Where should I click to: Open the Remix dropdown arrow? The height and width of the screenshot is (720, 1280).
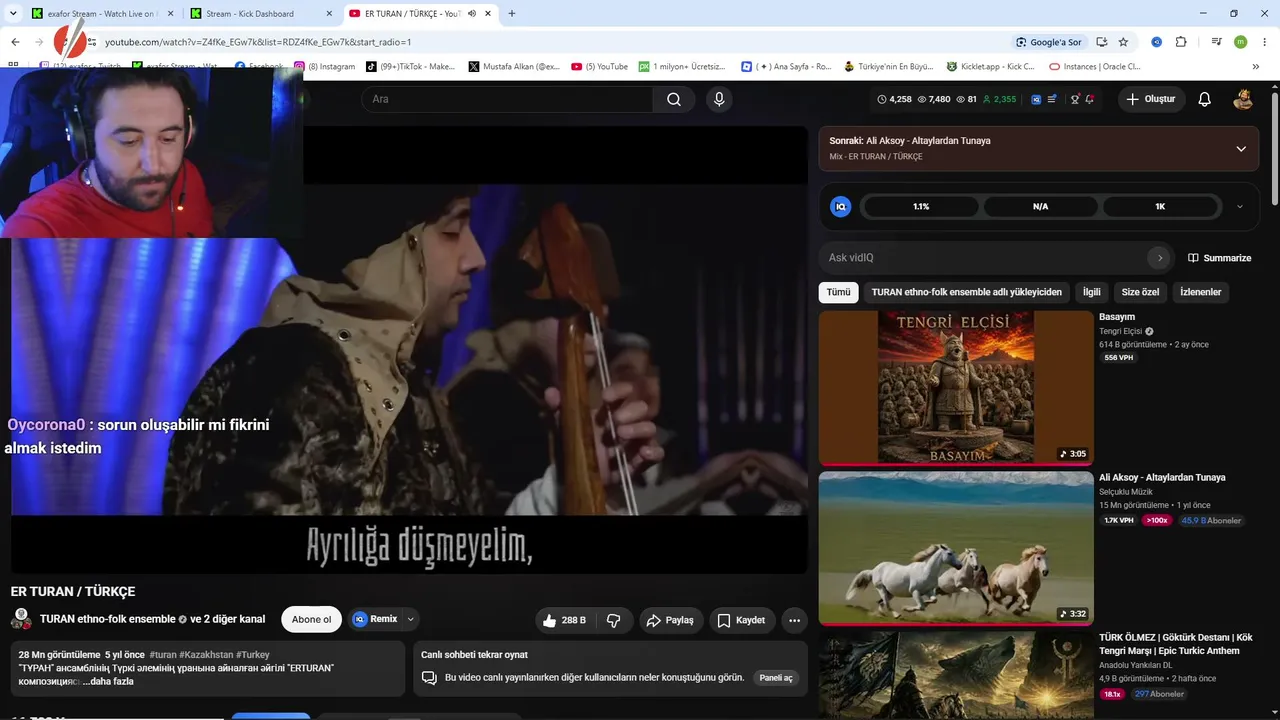click(411, 619)
